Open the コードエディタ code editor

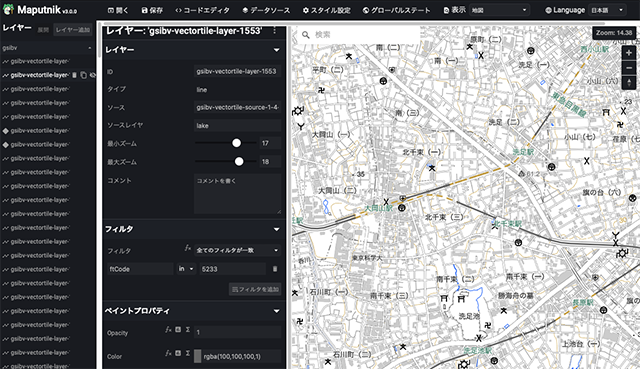coord(202,10)
